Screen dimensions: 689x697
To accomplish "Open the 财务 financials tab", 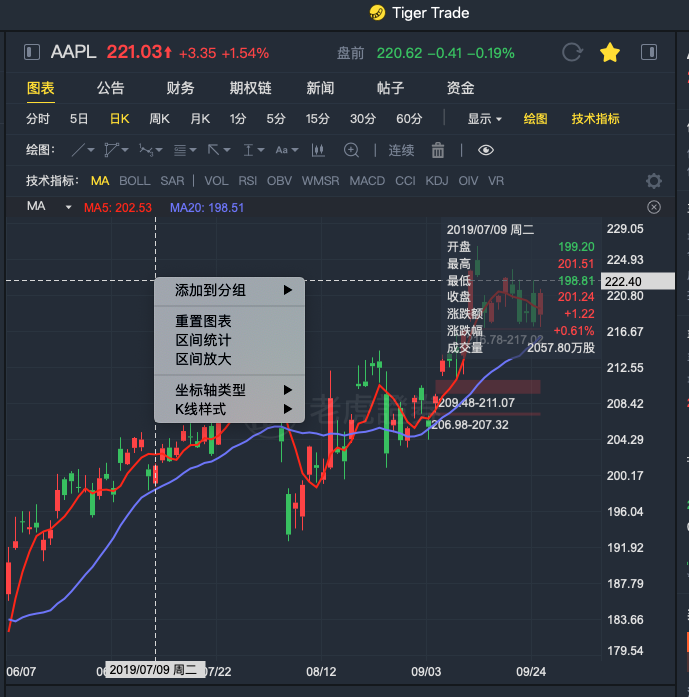I will [x=180, y=88].
